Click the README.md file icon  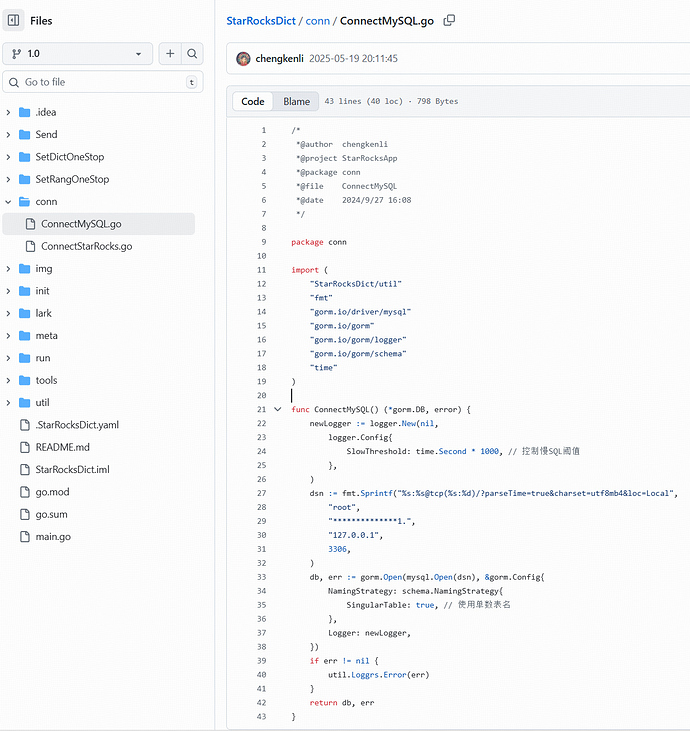point(24,447)
